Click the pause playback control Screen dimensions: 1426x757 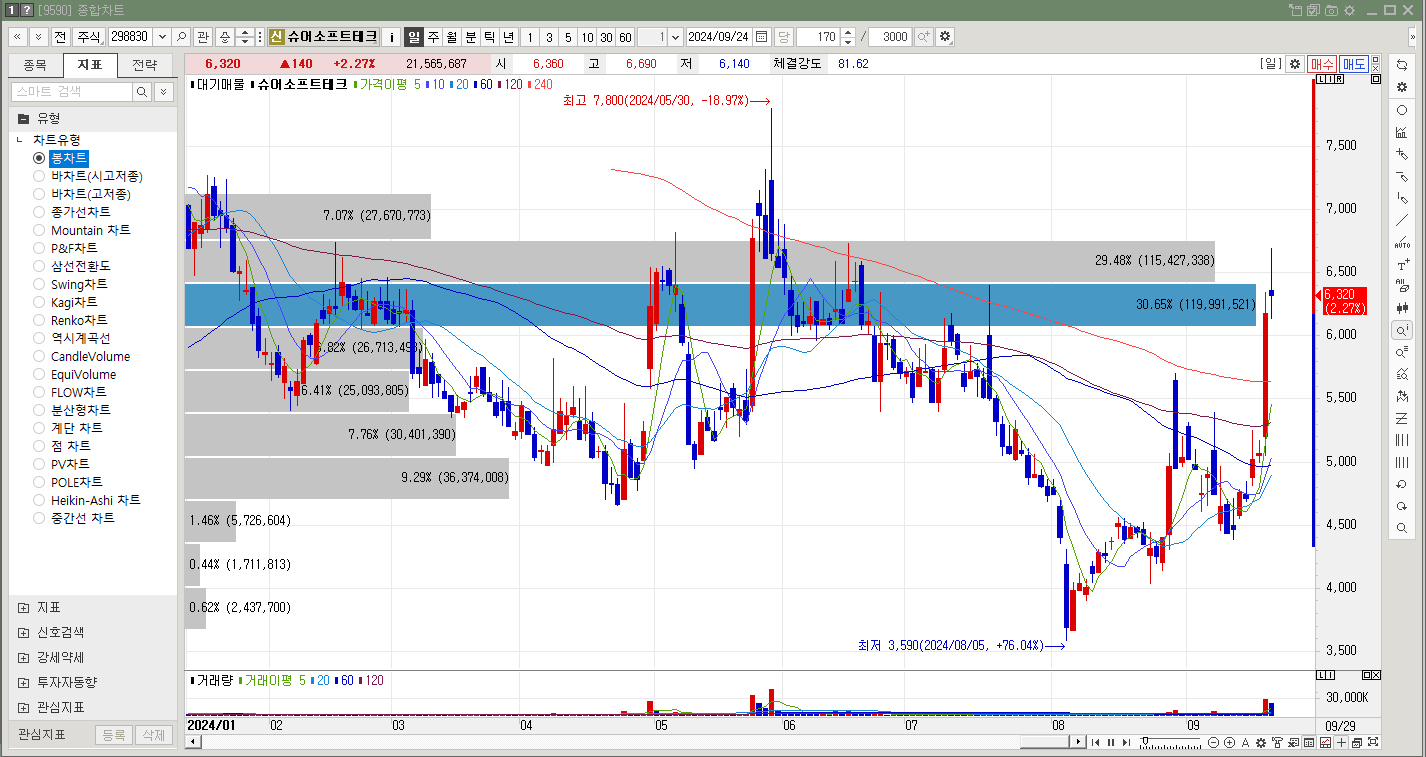1110,742
